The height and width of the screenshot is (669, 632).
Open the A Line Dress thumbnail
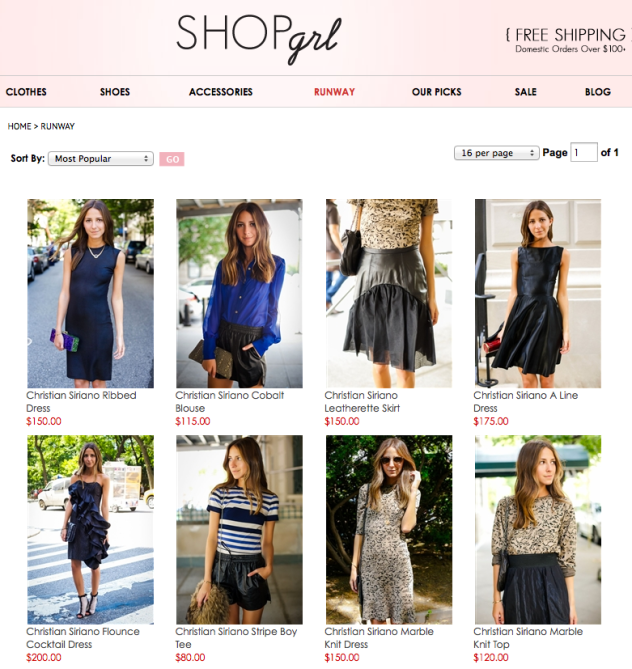point(538,294)
